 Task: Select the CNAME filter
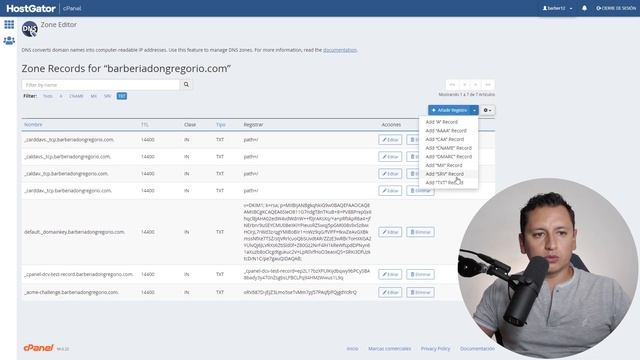(76, 96)
